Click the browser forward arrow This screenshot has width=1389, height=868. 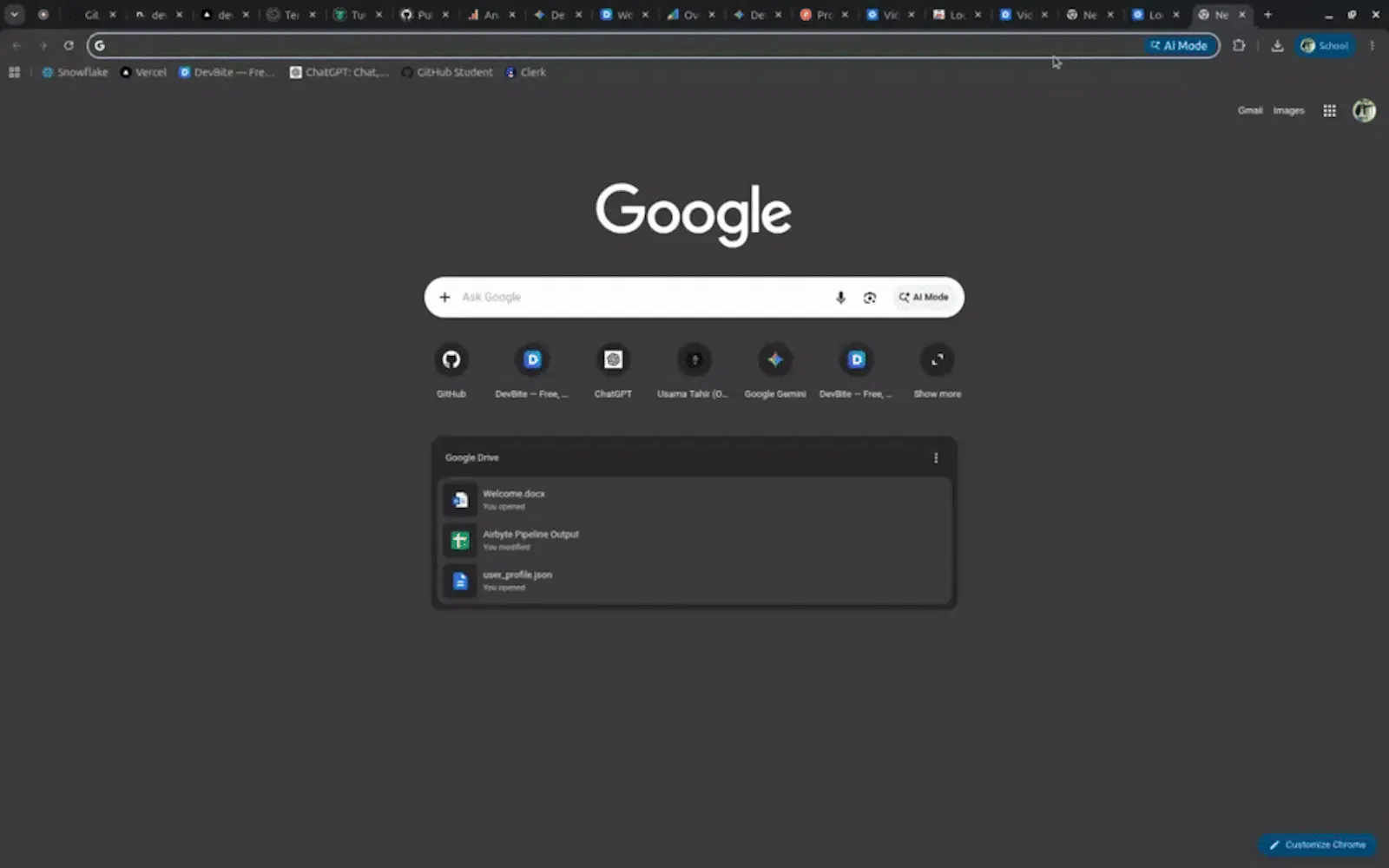point(43,45)
